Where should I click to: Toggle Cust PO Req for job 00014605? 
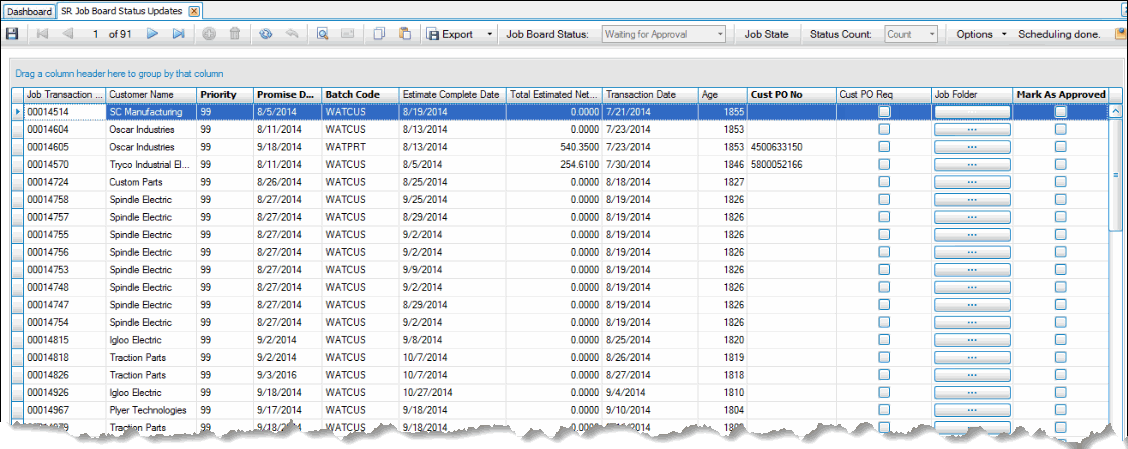(x=884, y=147)
